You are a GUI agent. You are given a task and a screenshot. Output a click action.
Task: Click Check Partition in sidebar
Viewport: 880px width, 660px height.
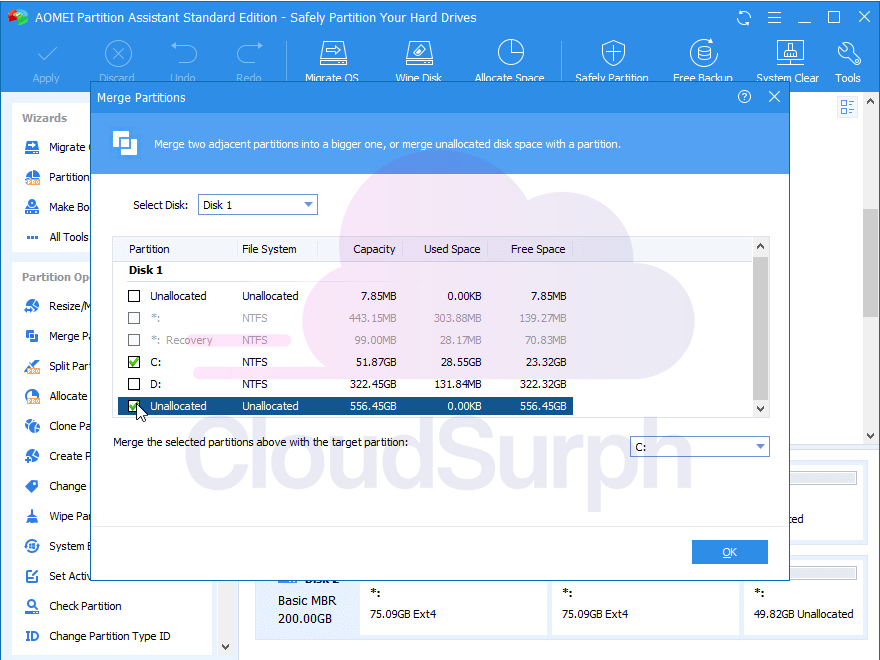pyautogui.click(x=73, y=606)
